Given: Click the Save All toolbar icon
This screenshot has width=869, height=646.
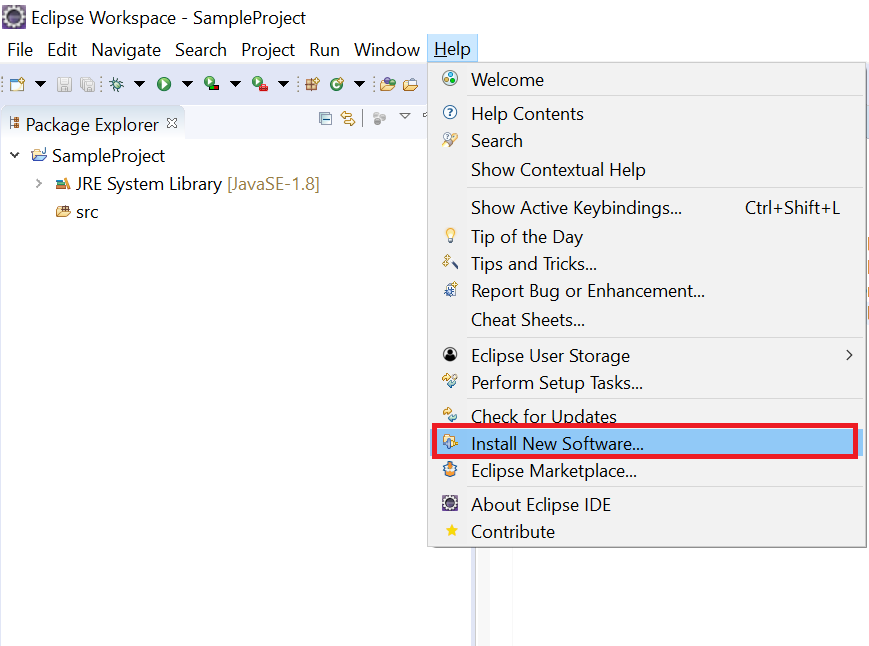Looking at the screenshot, I should (87, 84).
